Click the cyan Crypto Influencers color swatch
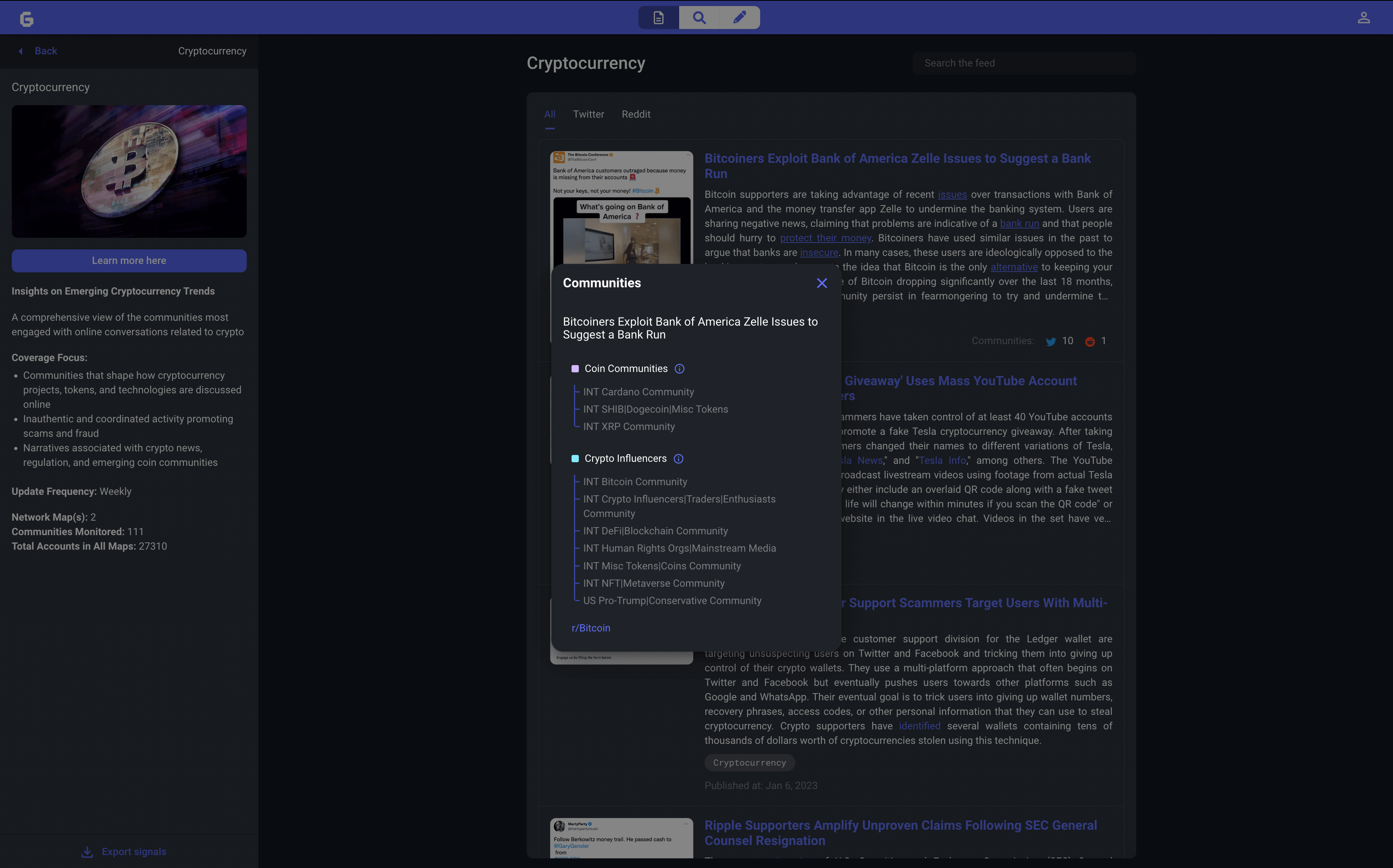The image size is (1393, 868). (x=575, y=459)
